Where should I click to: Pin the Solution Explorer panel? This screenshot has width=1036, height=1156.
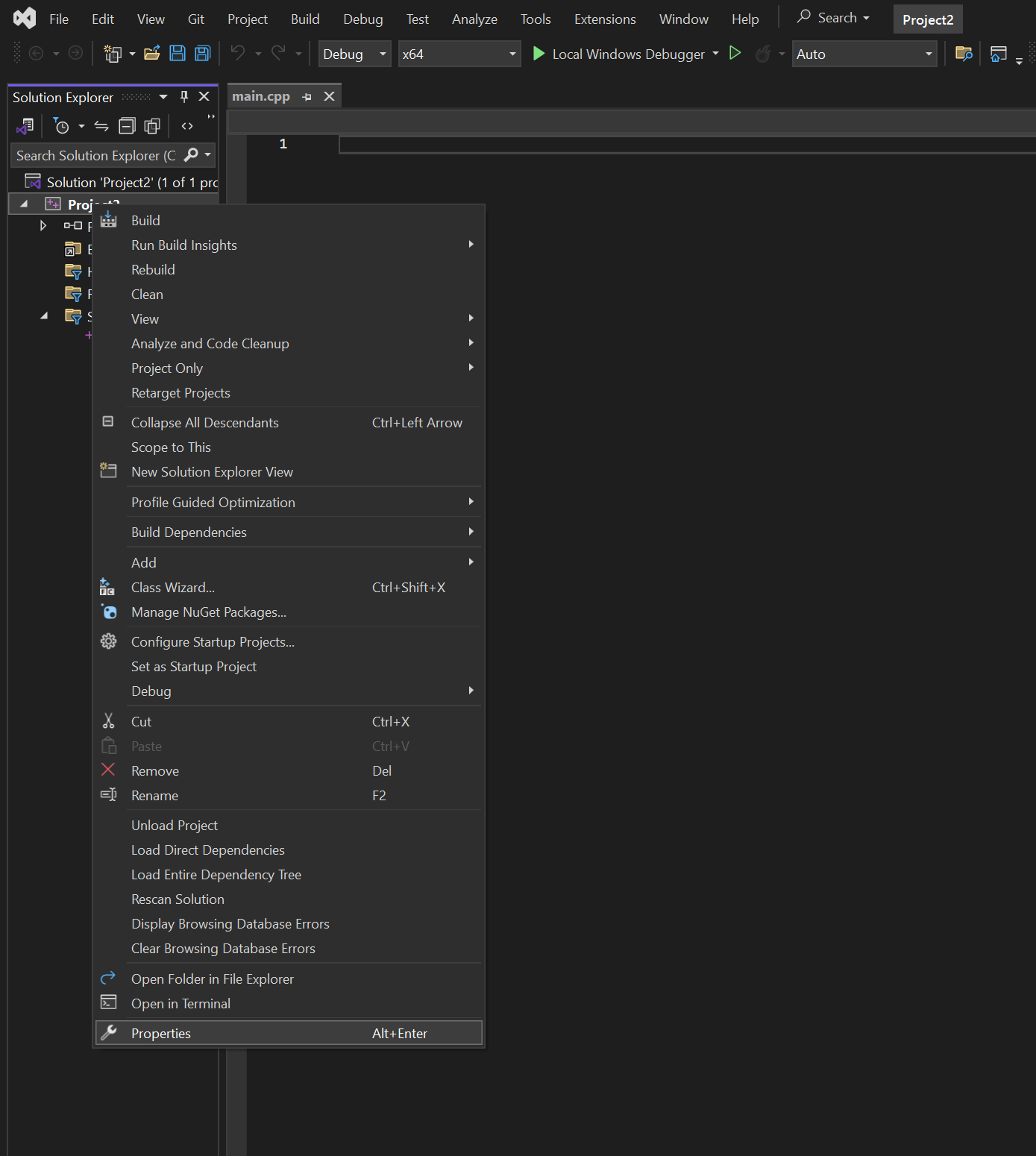184,97
